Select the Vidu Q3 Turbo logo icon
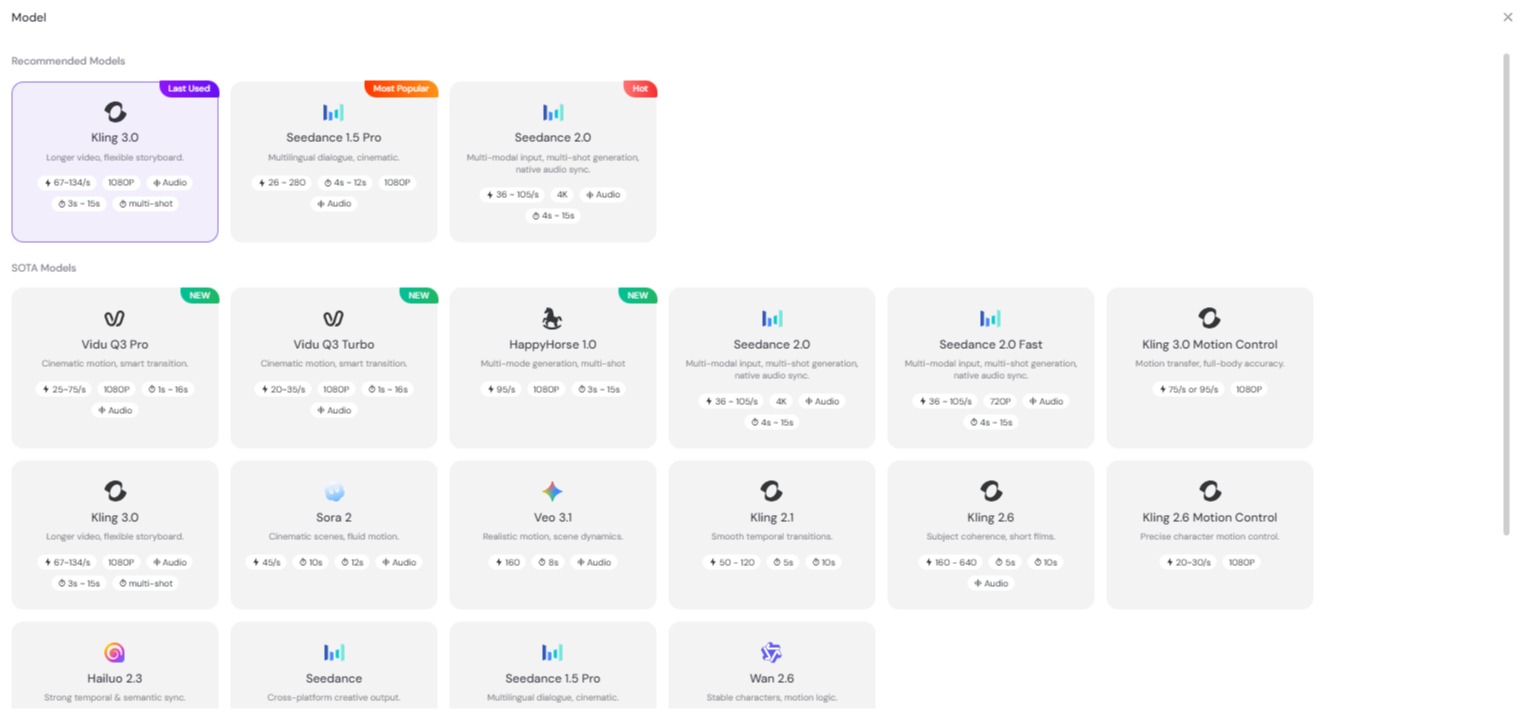The image size is (1521, 721). coord(334,319)
